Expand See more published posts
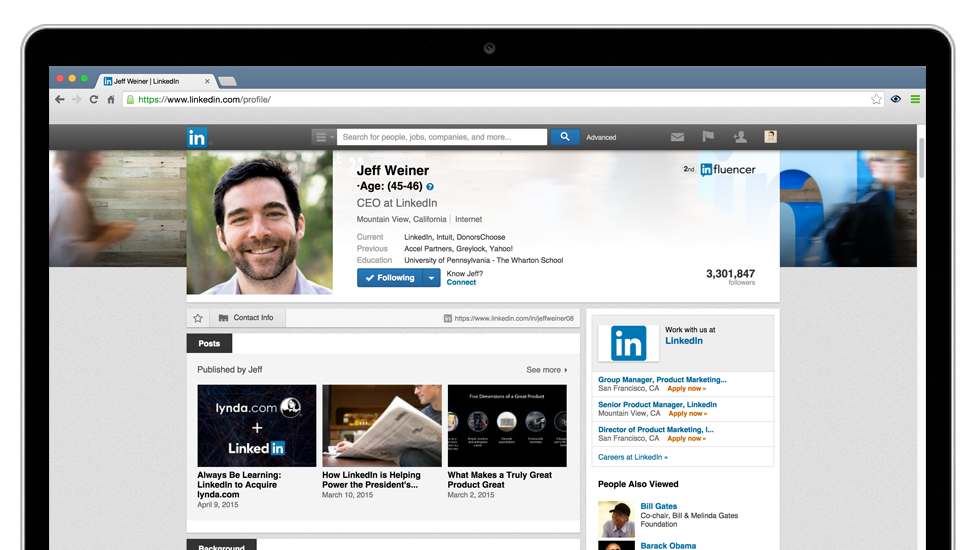This screenshot has width=976, height=550. (547, 370)
